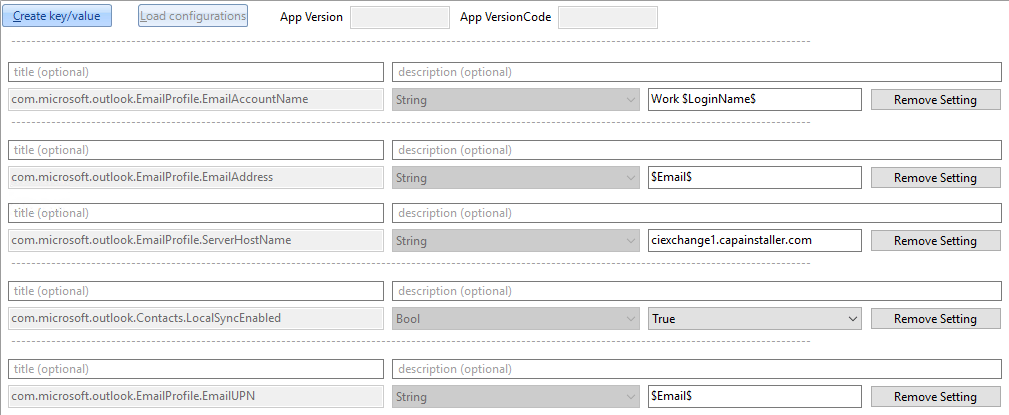Edit the ciexchange1.capainstaller.com value field
The image size is (1009, 415).
[755, 241]
